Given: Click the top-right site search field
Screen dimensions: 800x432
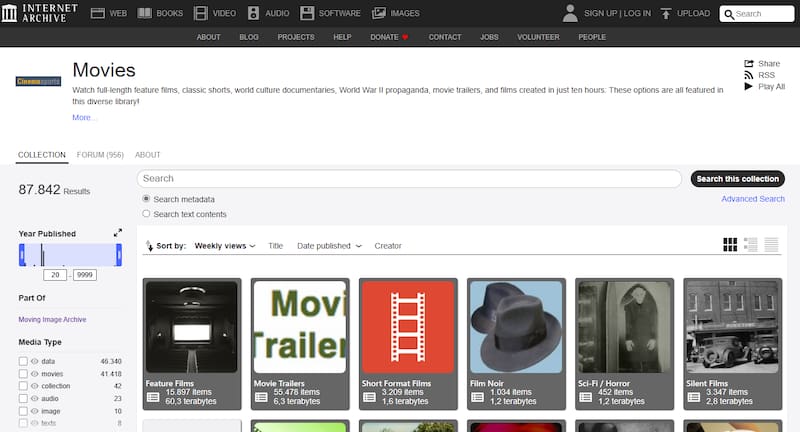Looking at the screenshot, I should tap(757, 14).
